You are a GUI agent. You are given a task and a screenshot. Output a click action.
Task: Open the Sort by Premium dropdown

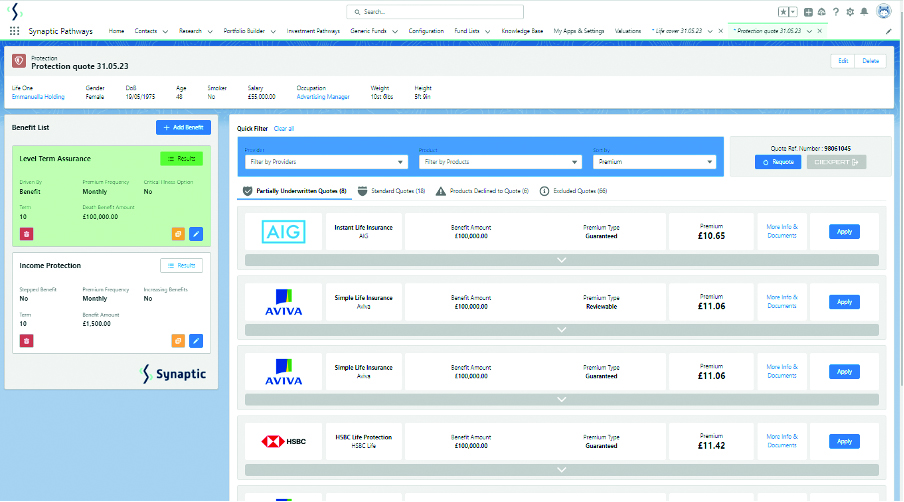pos(654,162)
